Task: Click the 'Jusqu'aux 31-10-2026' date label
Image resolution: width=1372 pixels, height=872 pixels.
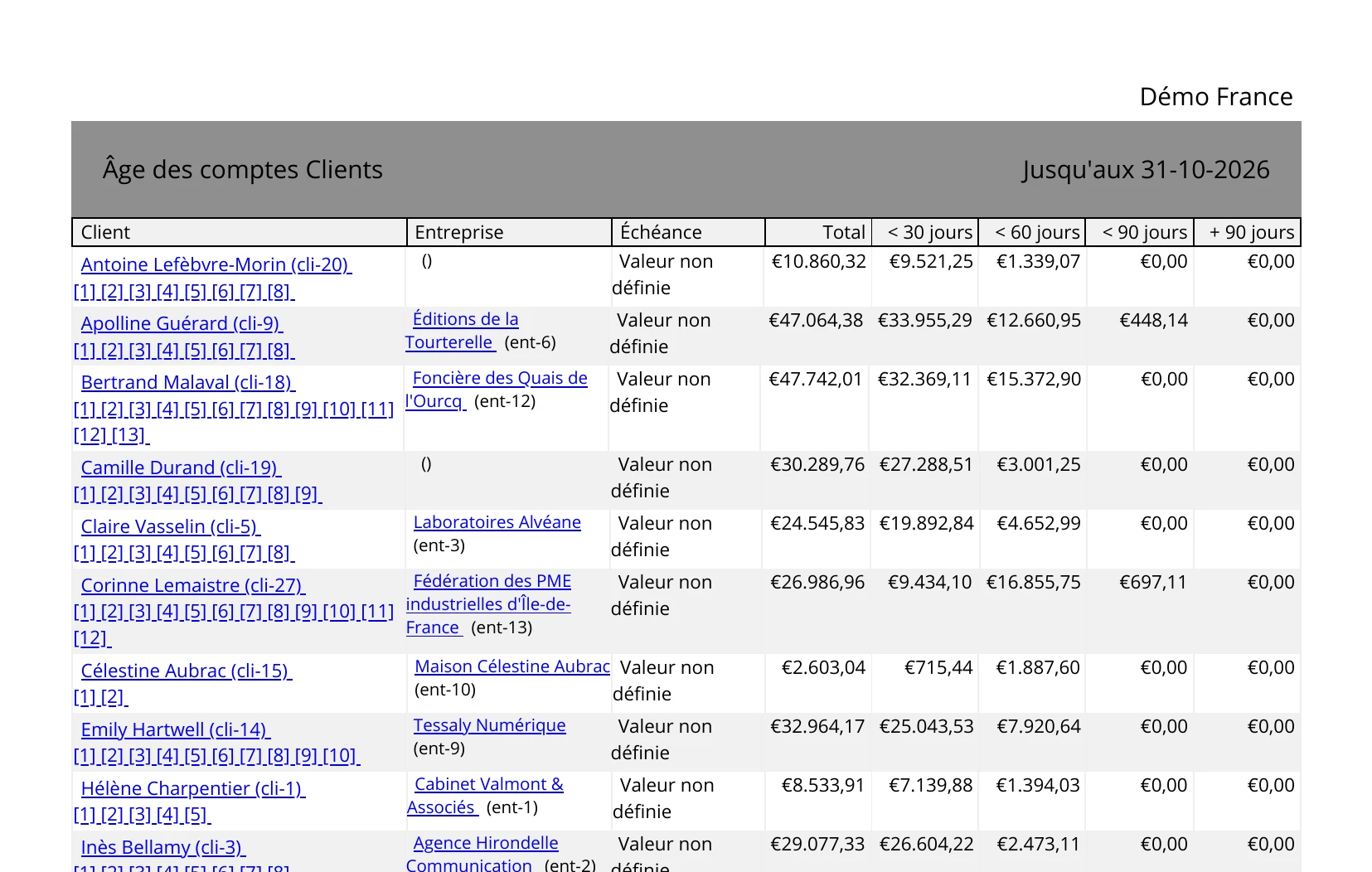Action: [x=1146, y=169]
